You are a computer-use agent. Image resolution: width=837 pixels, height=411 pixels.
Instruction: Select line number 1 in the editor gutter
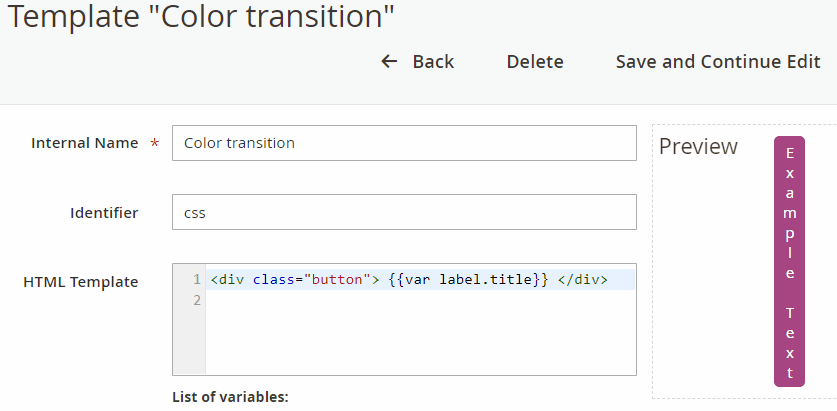tap(196, 279)
